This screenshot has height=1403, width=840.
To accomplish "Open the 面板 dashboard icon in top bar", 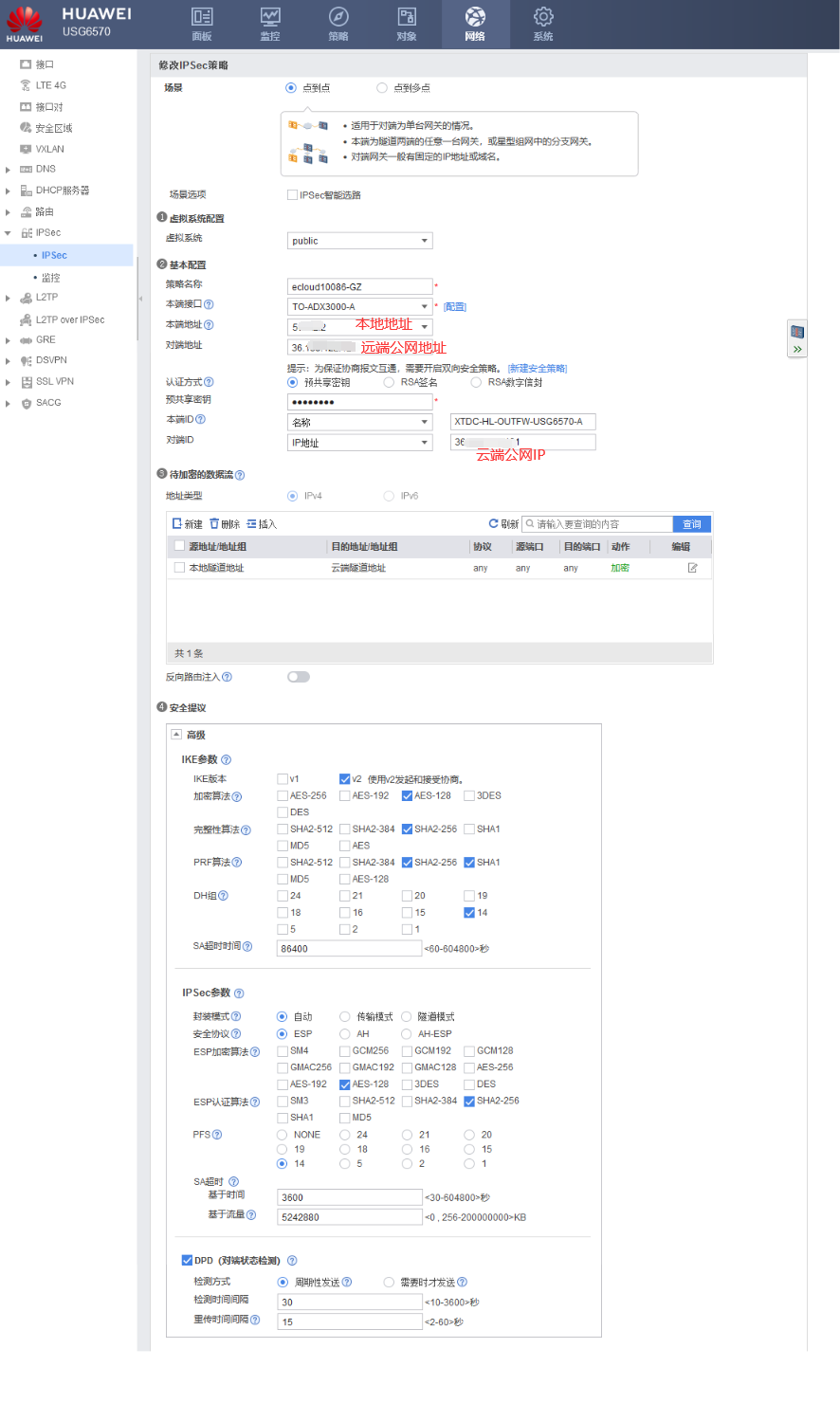I will [202, 23].
